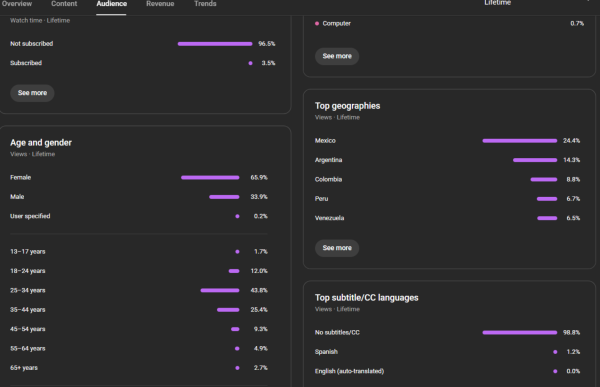The height and width of the screenshot is (387, 600).
Task: Click the '45–54 years' row
Action: 139,329
